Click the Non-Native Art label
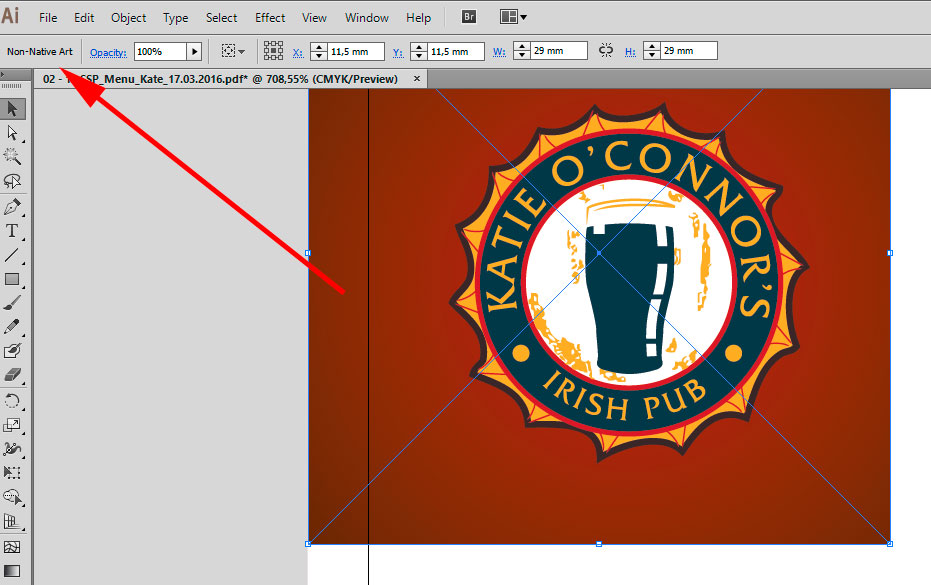This screenshot has width=931, height=585. click(40, 52)
